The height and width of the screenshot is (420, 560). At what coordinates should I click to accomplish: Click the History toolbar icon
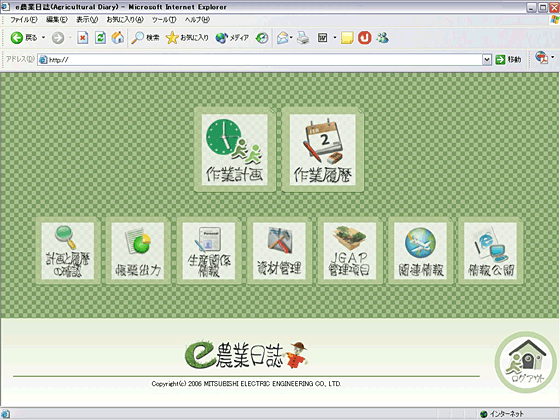pyautogui.click(x=262, y=38)
